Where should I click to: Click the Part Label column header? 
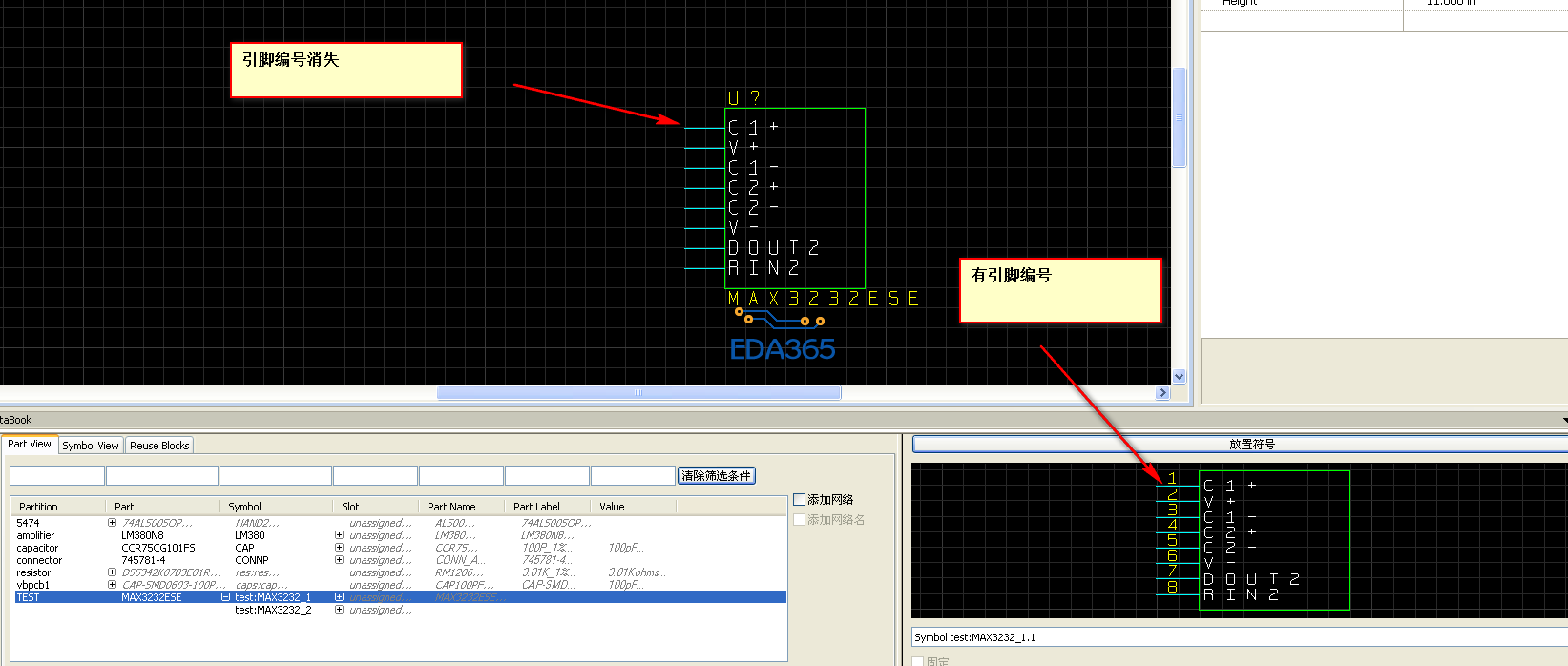(x=548, y=507)
